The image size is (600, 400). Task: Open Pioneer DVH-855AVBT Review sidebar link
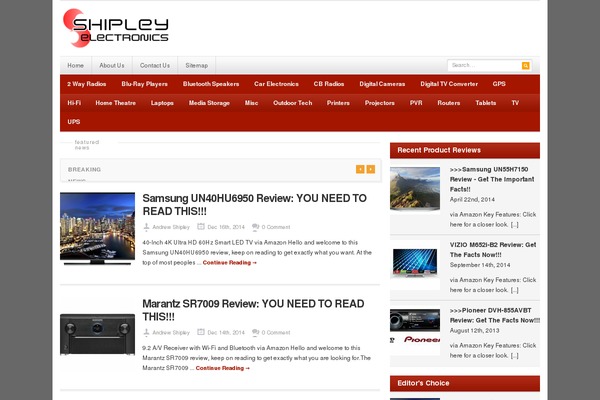[x=495, y=315]
